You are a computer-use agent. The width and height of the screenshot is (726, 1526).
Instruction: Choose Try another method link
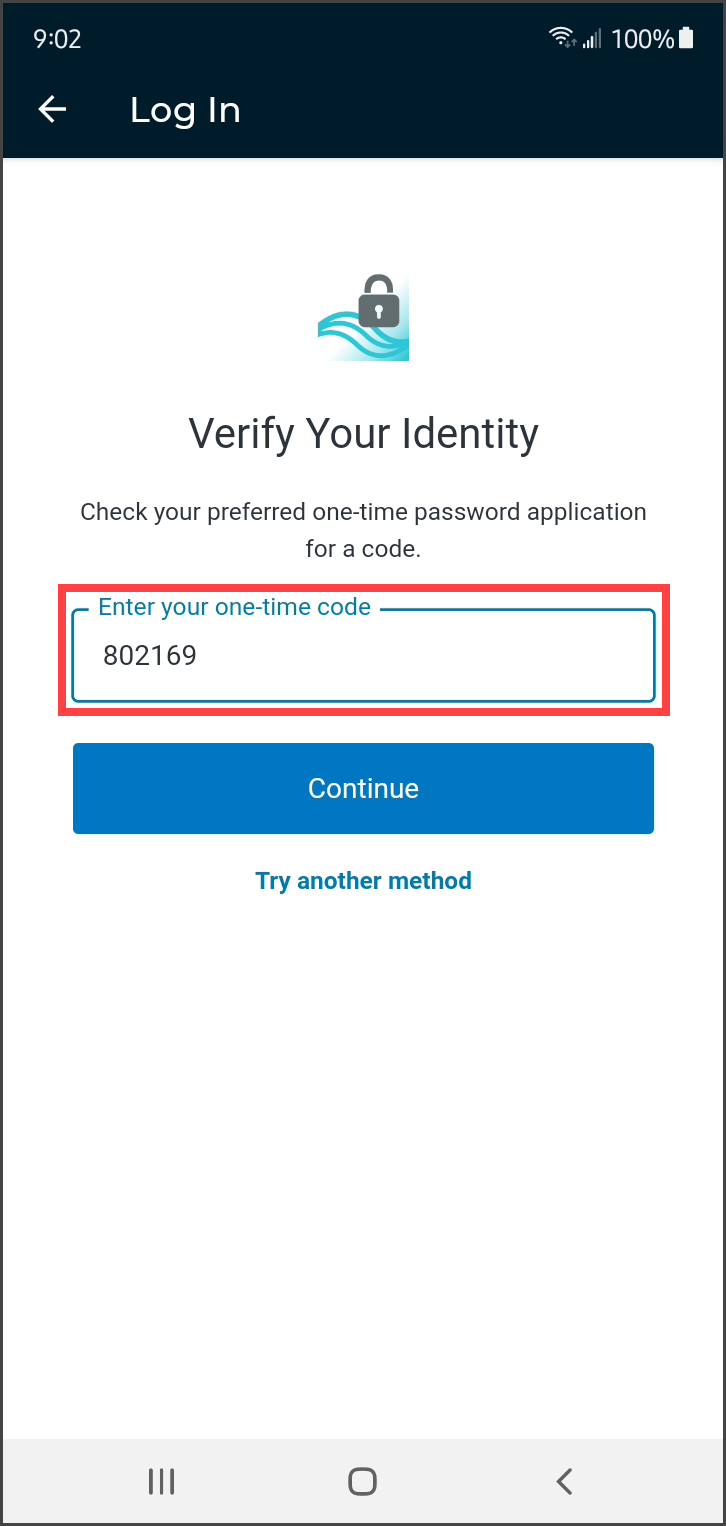[363, 881]
